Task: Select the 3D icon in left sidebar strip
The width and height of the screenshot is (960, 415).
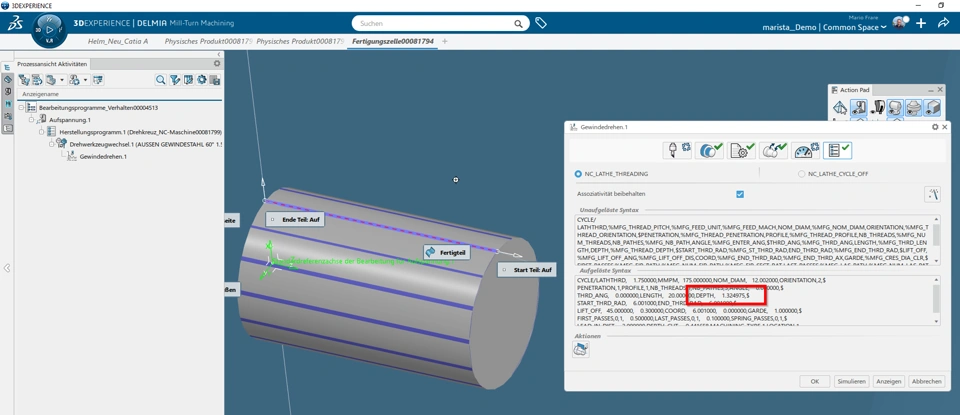Action: (7, 91)
